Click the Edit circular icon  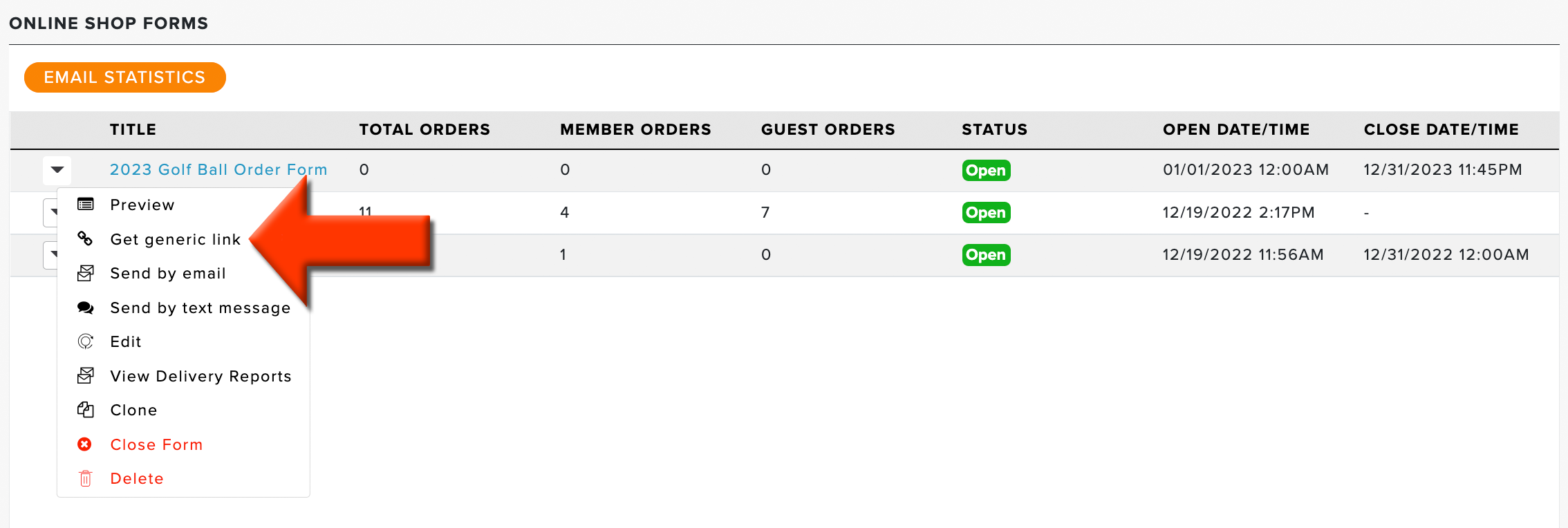point(86,341)
